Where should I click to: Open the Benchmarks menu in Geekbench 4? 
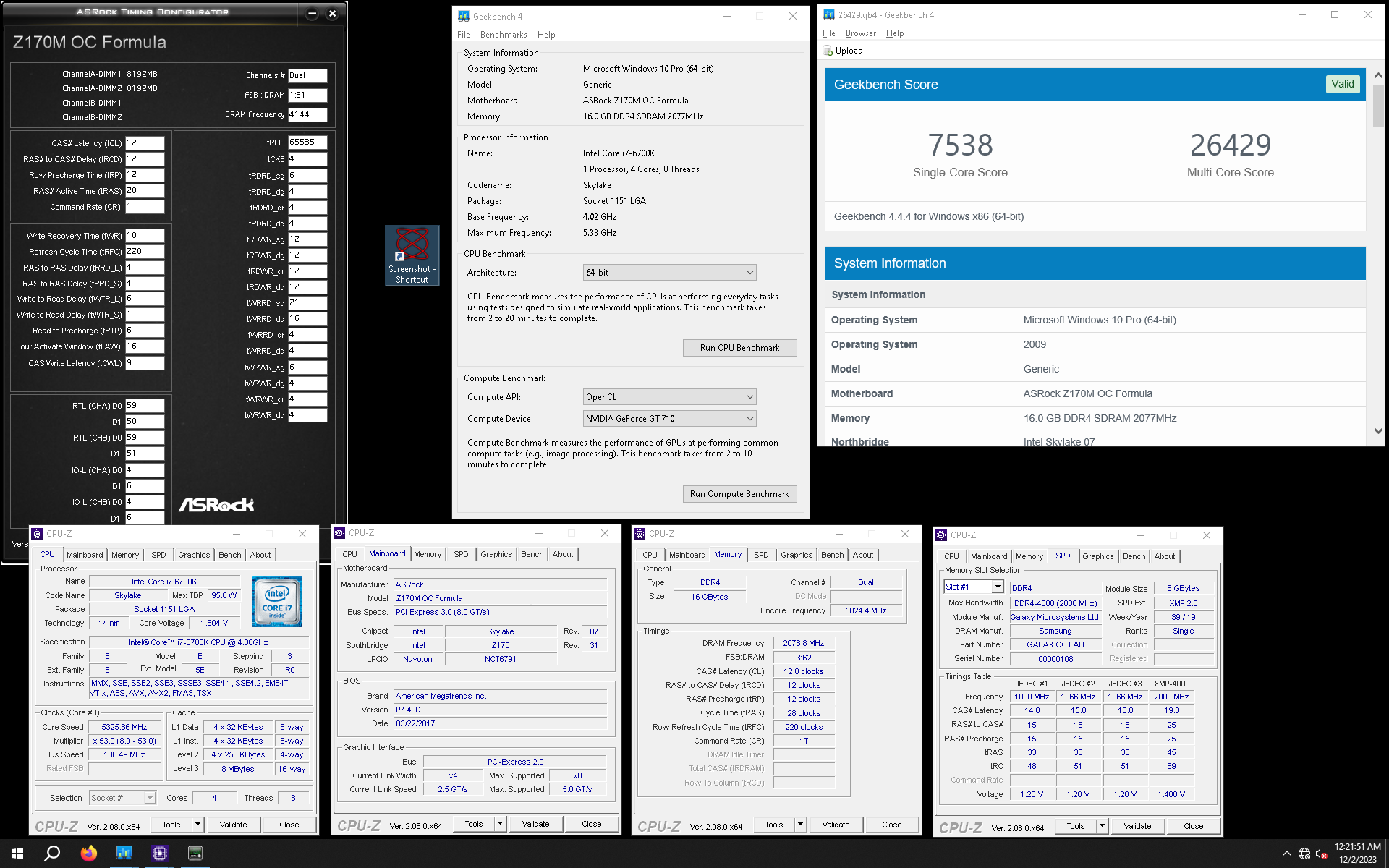tap(504, 35)
